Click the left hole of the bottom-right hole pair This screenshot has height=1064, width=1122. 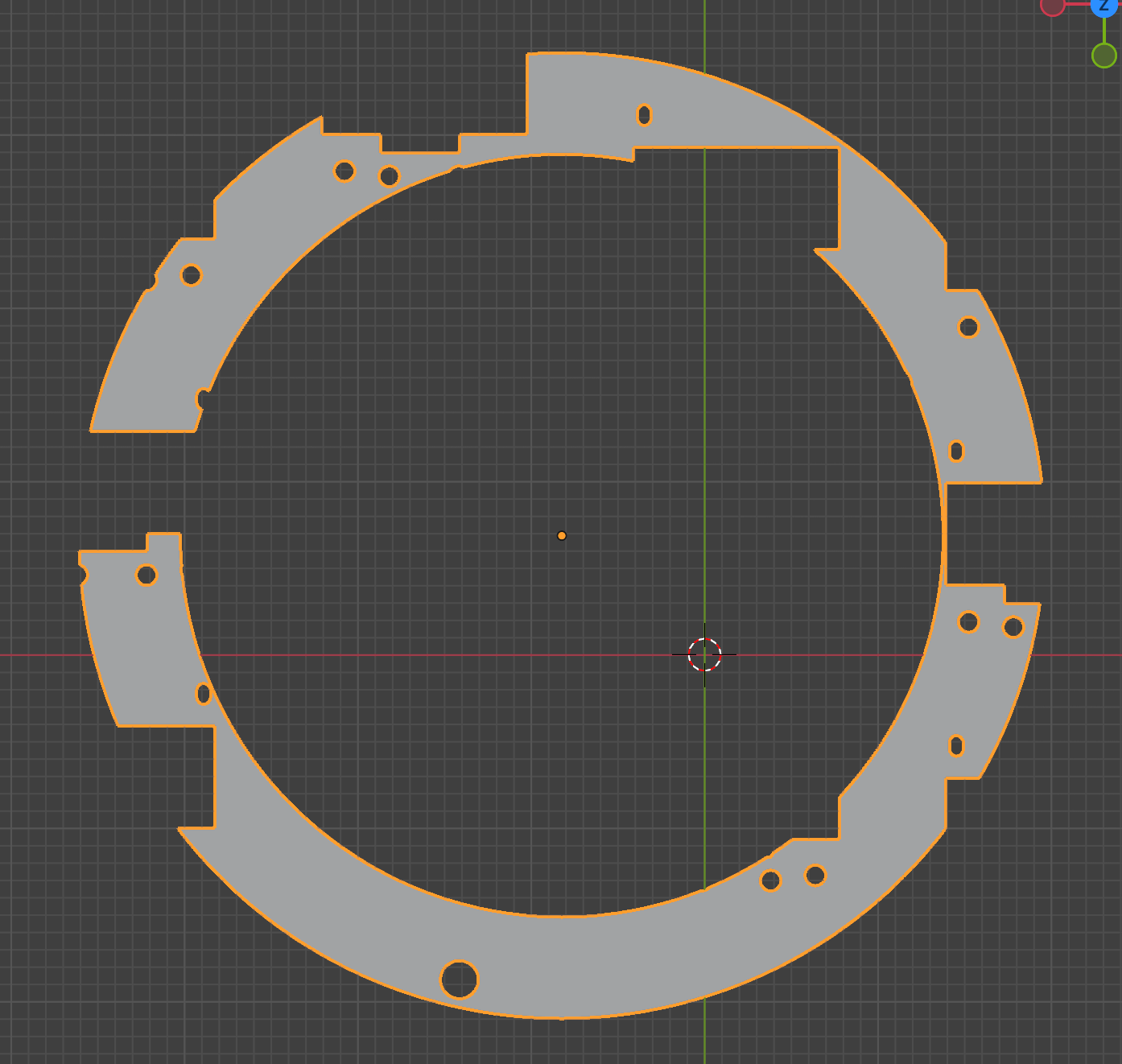coord(770,880)
